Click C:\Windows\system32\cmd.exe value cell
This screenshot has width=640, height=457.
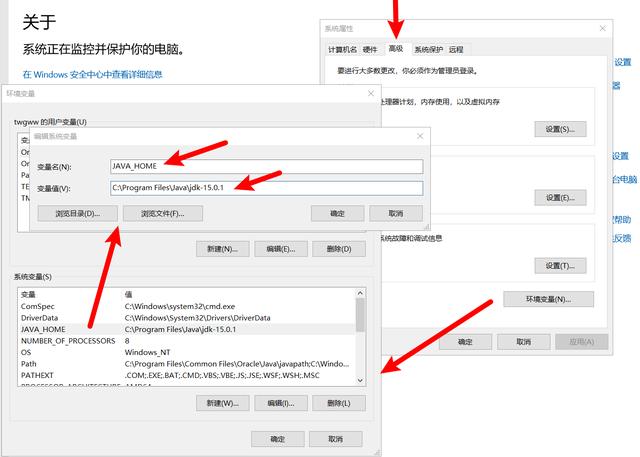point(180,306)
